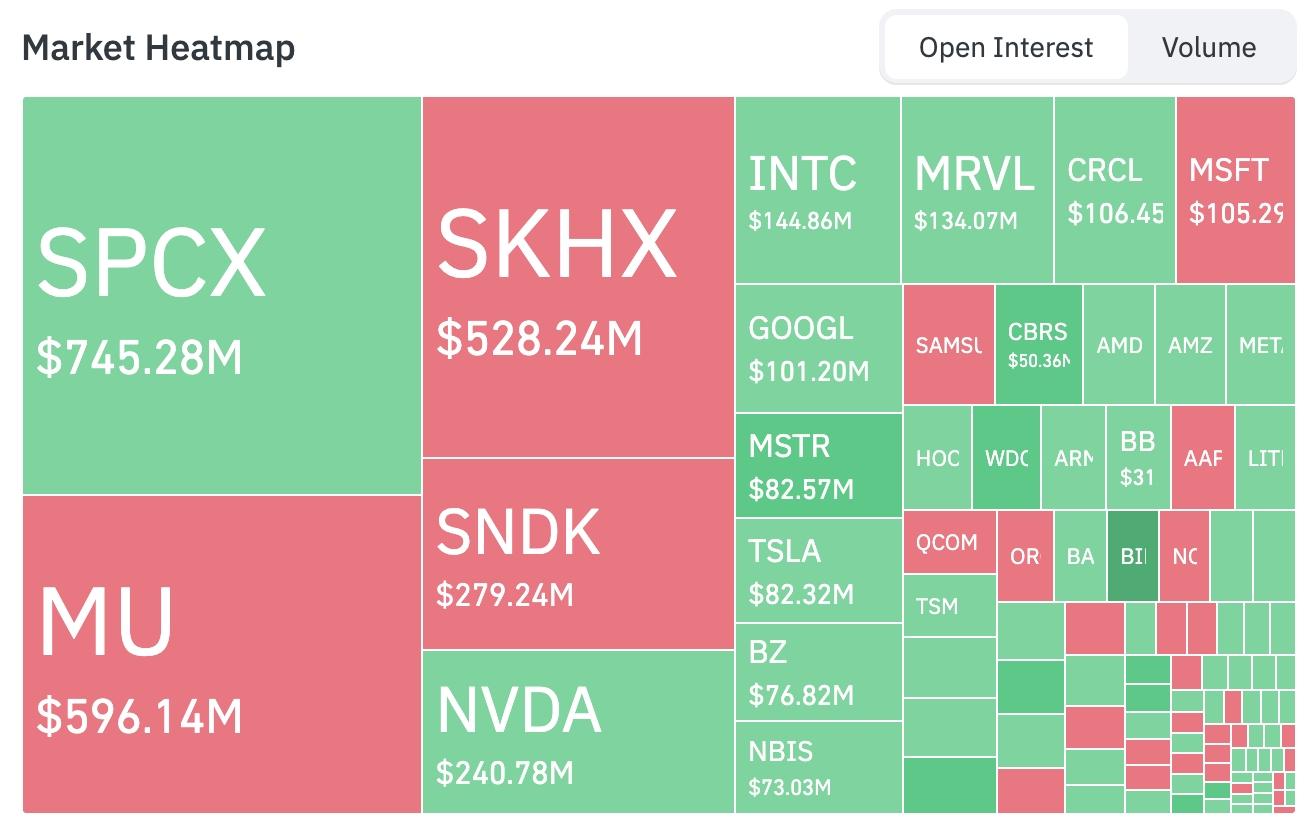
Task: Select the red MSFT tile
Action: (1235, 190)
